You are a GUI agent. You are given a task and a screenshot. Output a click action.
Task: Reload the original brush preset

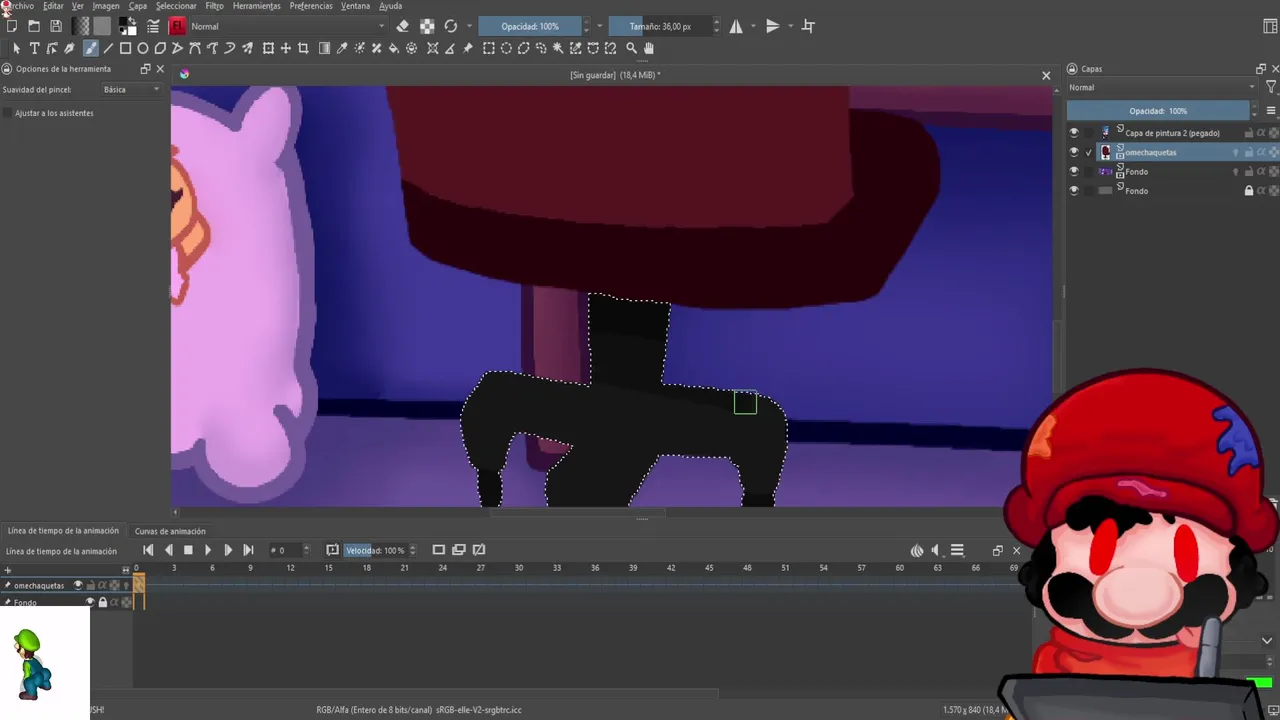(451, 26)
